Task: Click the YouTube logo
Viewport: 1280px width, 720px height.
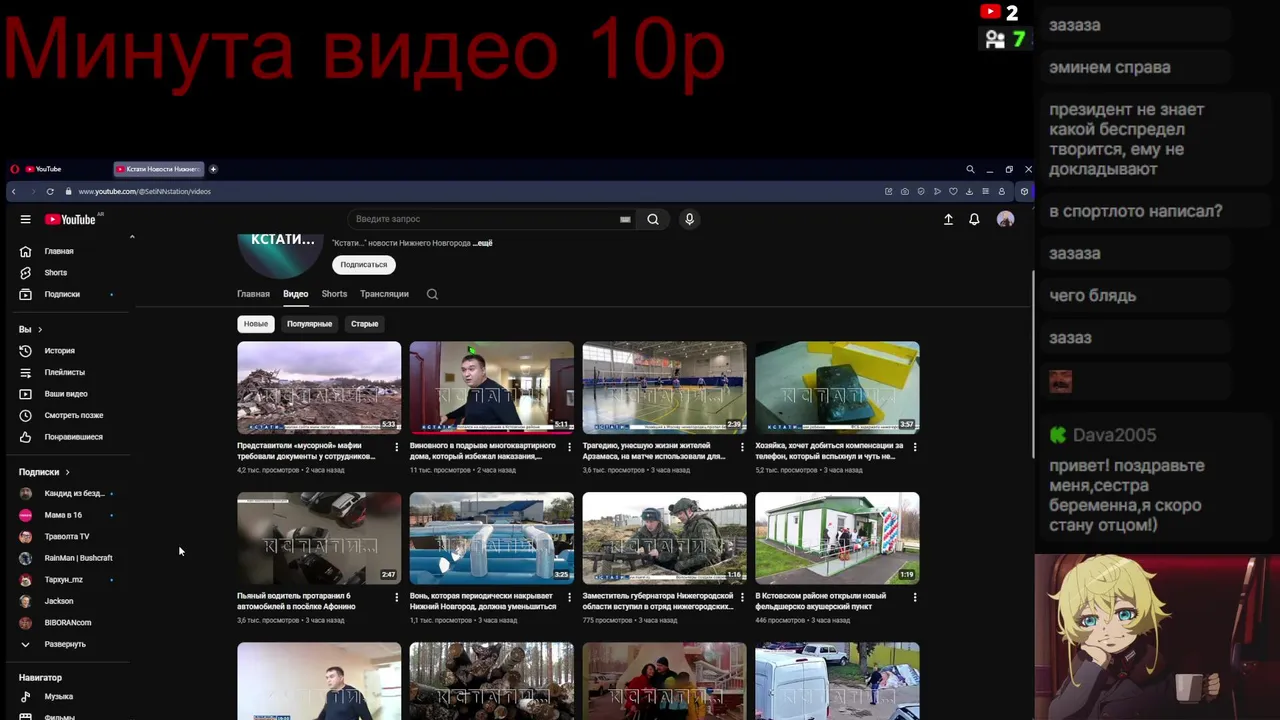Action: click(x=70, y=219)
